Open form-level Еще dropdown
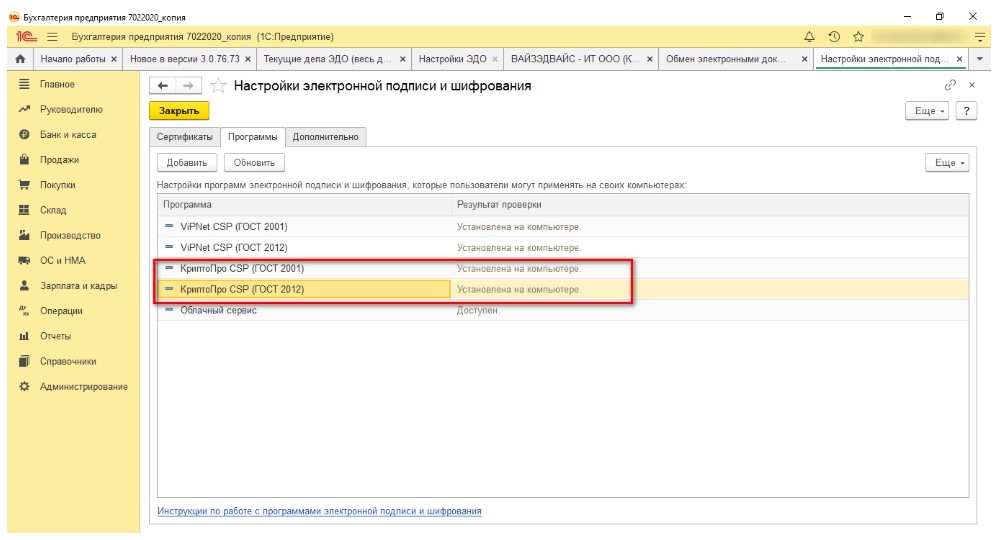This screenshot has width=998, height=540. [927, 111]
